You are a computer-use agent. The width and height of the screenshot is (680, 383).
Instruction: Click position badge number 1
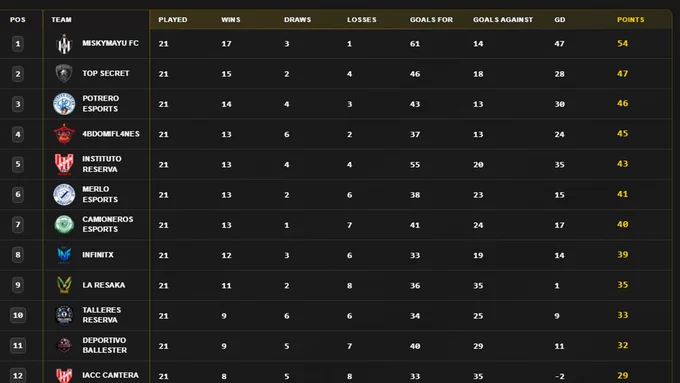pyautogui.click(x=18, y=43)
